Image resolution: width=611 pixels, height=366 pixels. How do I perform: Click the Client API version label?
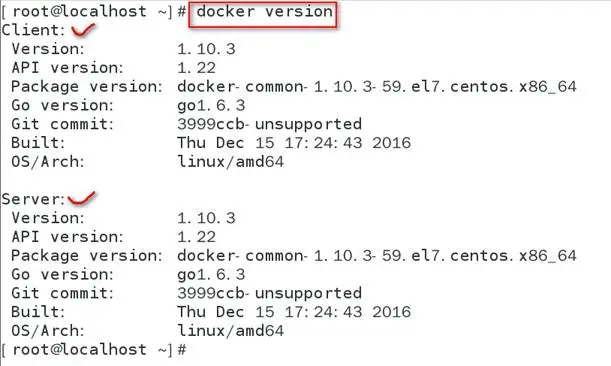pyautogui.click(x=67, y=68)
